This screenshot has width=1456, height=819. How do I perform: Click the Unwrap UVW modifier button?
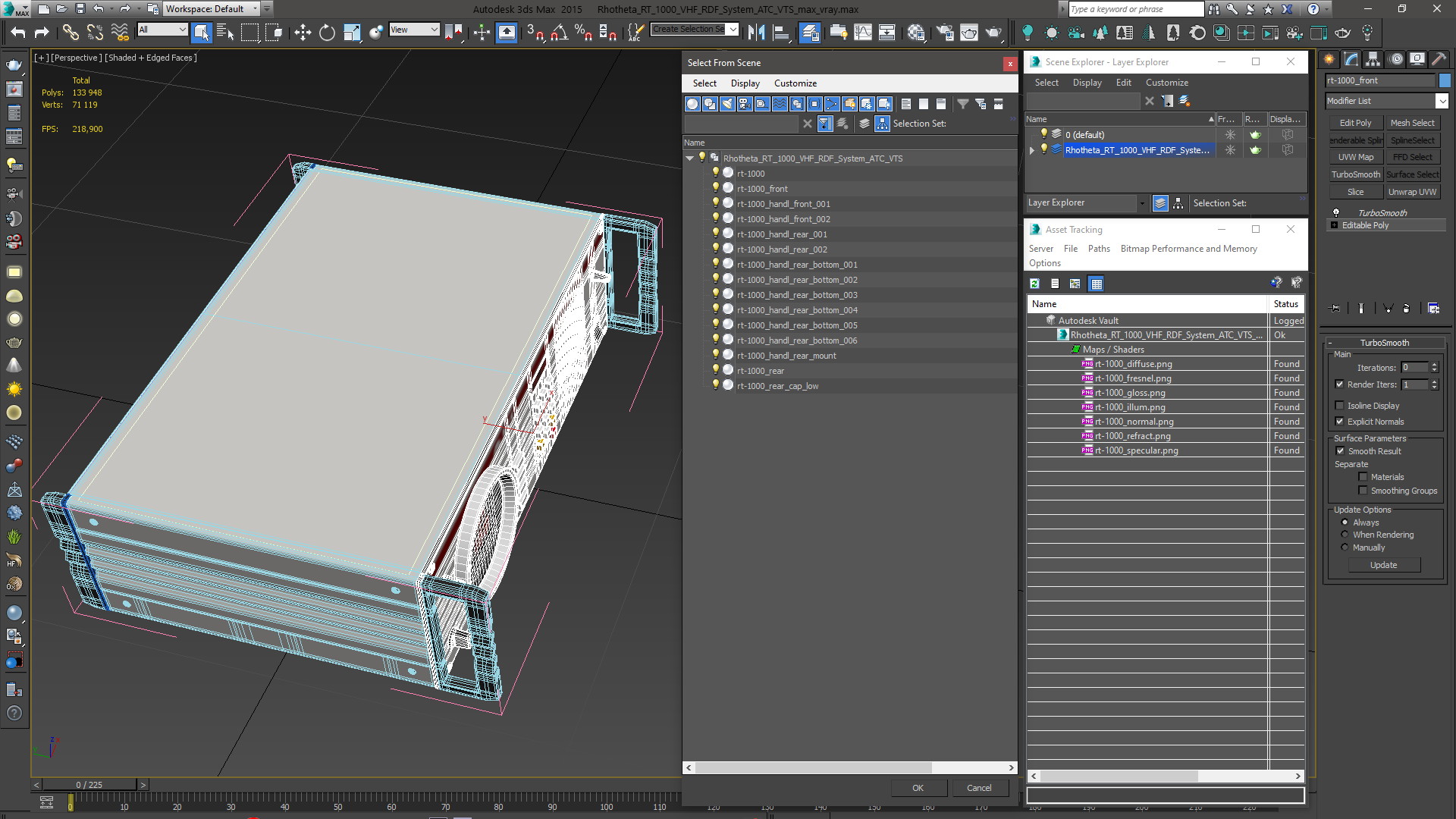pyautogui.click(x=1412, y=192)
